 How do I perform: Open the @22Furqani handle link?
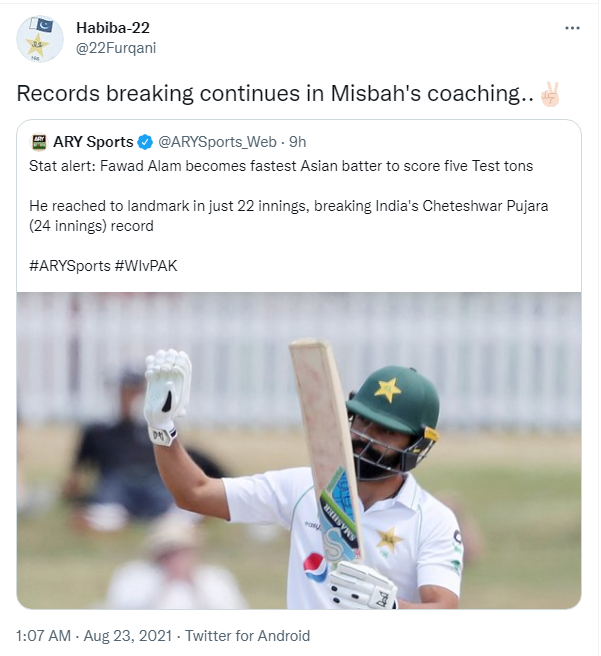[116, 47]
